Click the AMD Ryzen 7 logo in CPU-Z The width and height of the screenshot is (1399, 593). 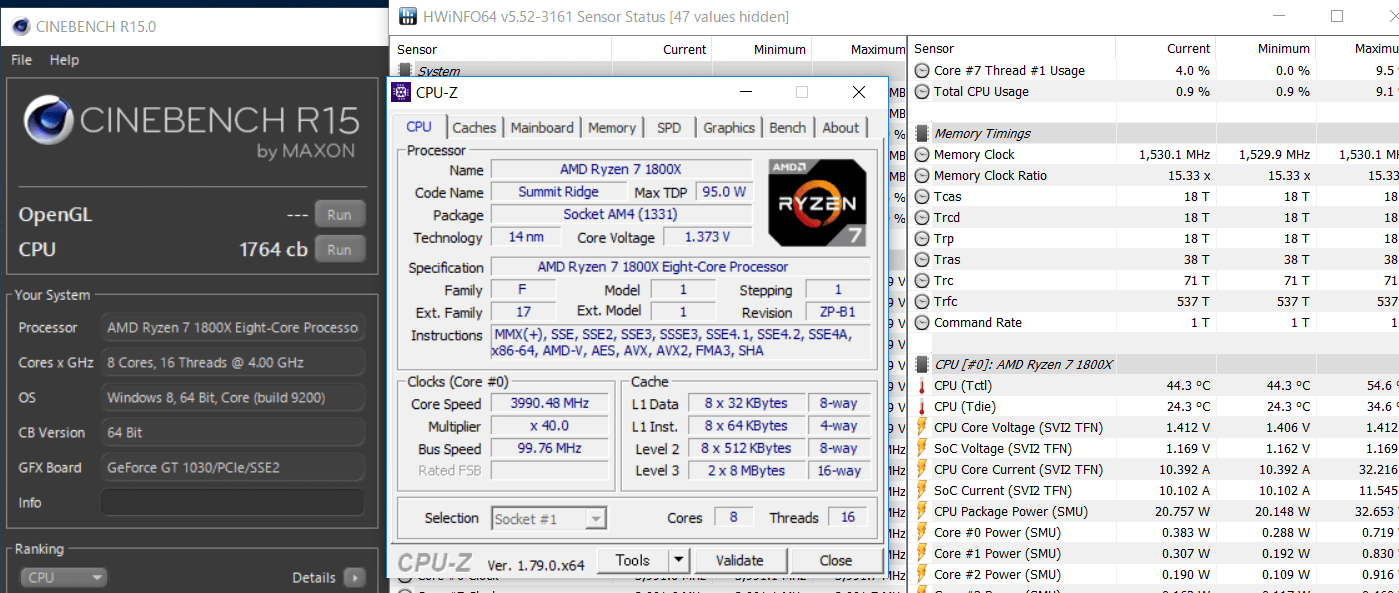[819, 203]
